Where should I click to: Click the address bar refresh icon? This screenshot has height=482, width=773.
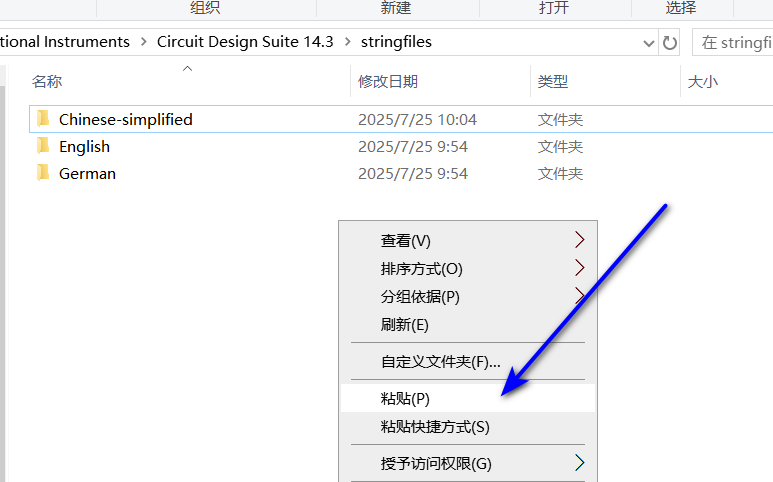(x=670, y=42)
